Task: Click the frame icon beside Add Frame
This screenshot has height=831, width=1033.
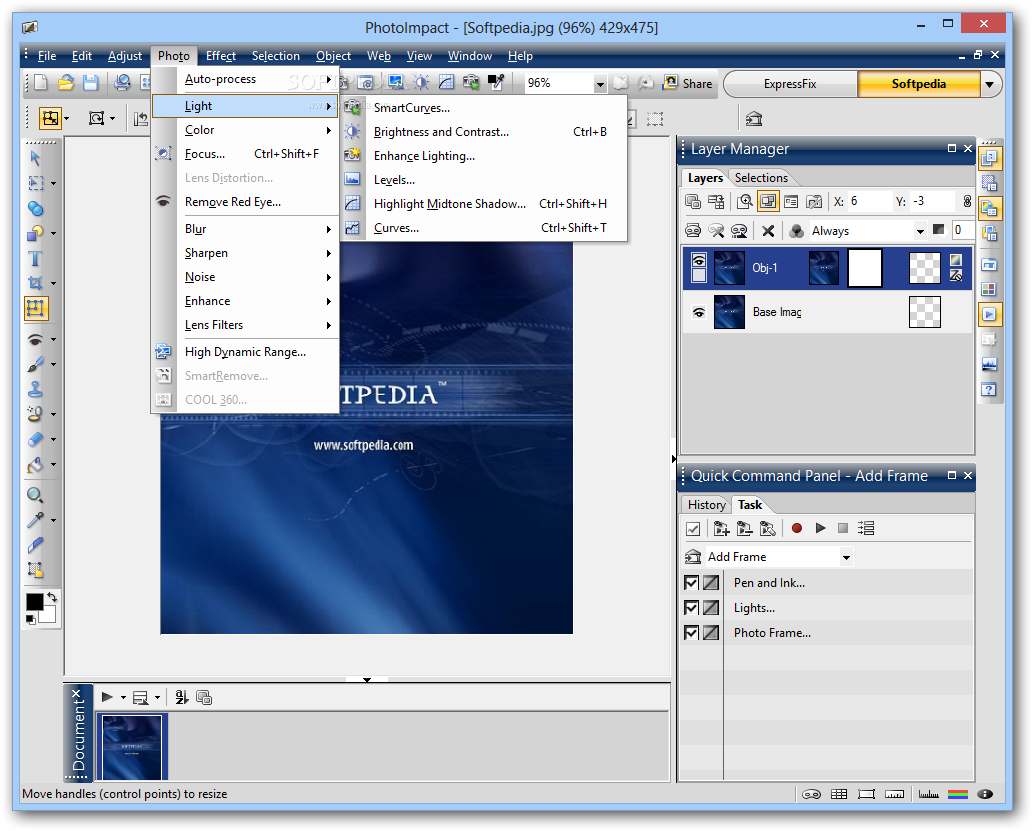Action: [x=692, y=557]
